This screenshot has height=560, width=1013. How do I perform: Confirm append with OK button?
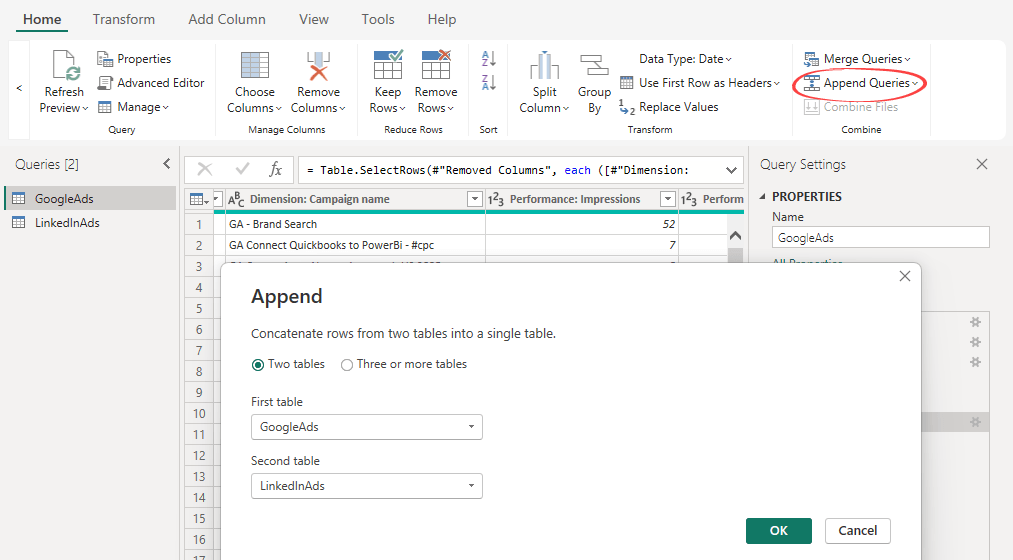tap(778, 531)
